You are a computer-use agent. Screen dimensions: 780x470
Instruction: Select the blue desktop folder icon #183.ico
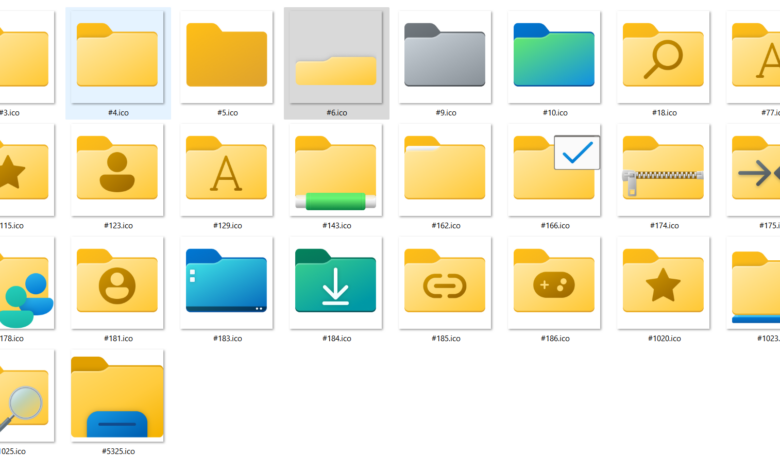tap(227, 282)
